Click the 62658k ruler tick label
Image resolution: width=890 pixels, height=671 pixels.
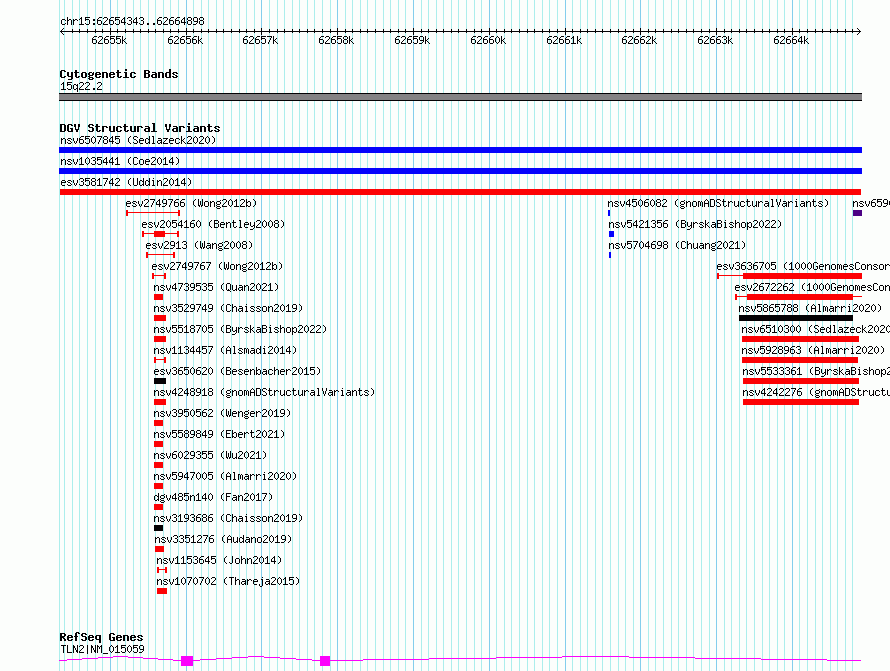(x=336, y=40)
